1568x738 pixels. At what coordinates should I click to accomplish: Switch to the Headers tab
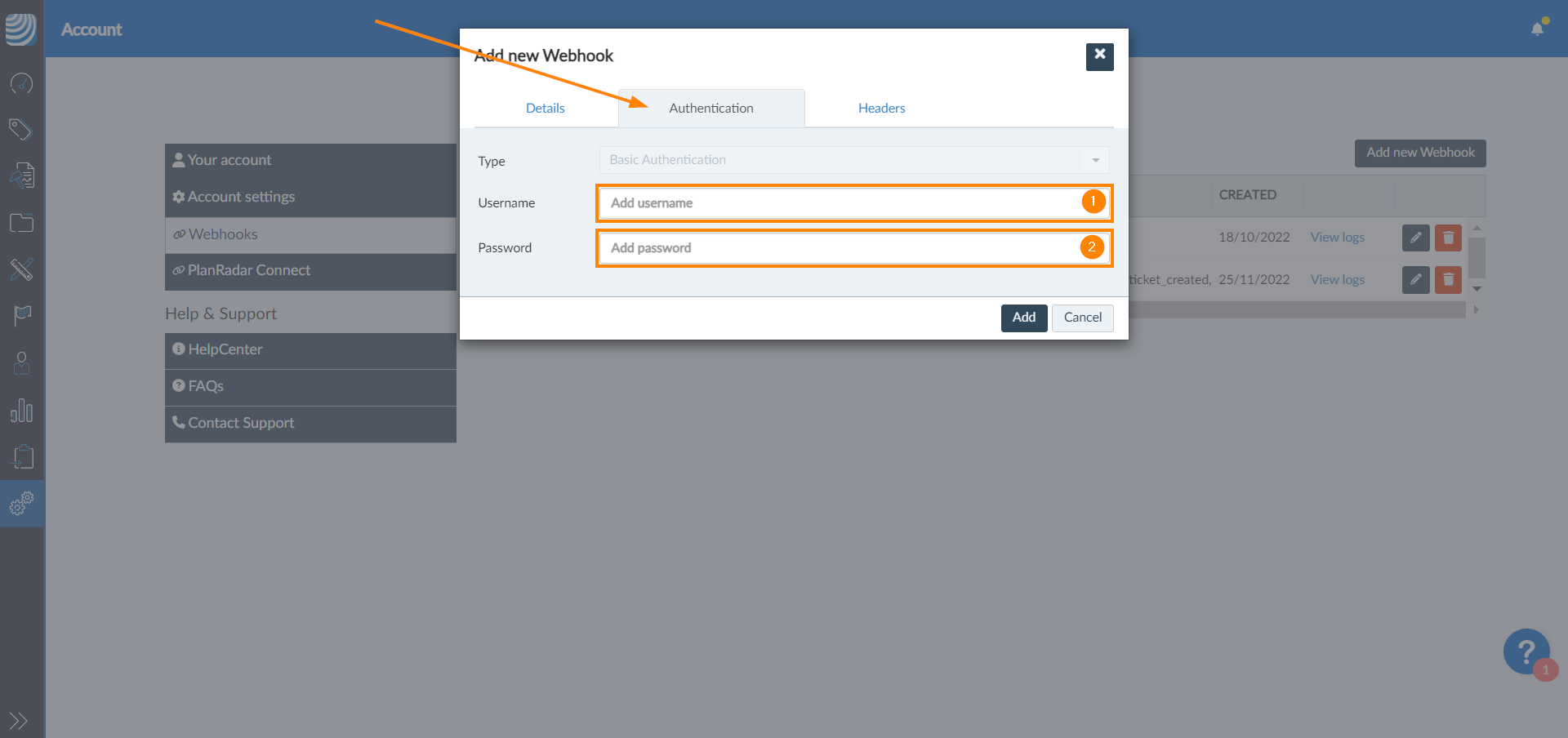click(x=881, y=109)
